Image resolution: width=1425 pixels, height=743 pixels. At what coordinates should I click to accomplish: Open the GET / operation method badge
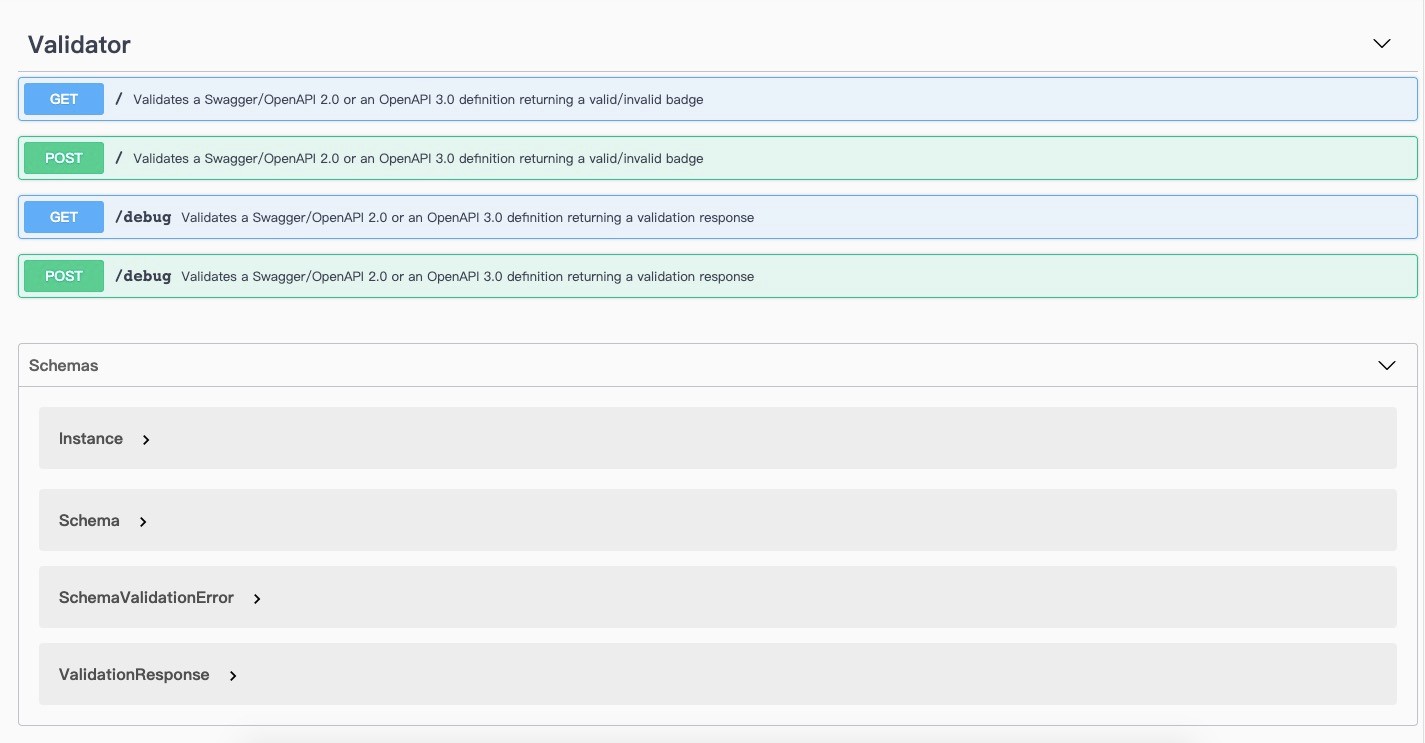pos(64,99)
